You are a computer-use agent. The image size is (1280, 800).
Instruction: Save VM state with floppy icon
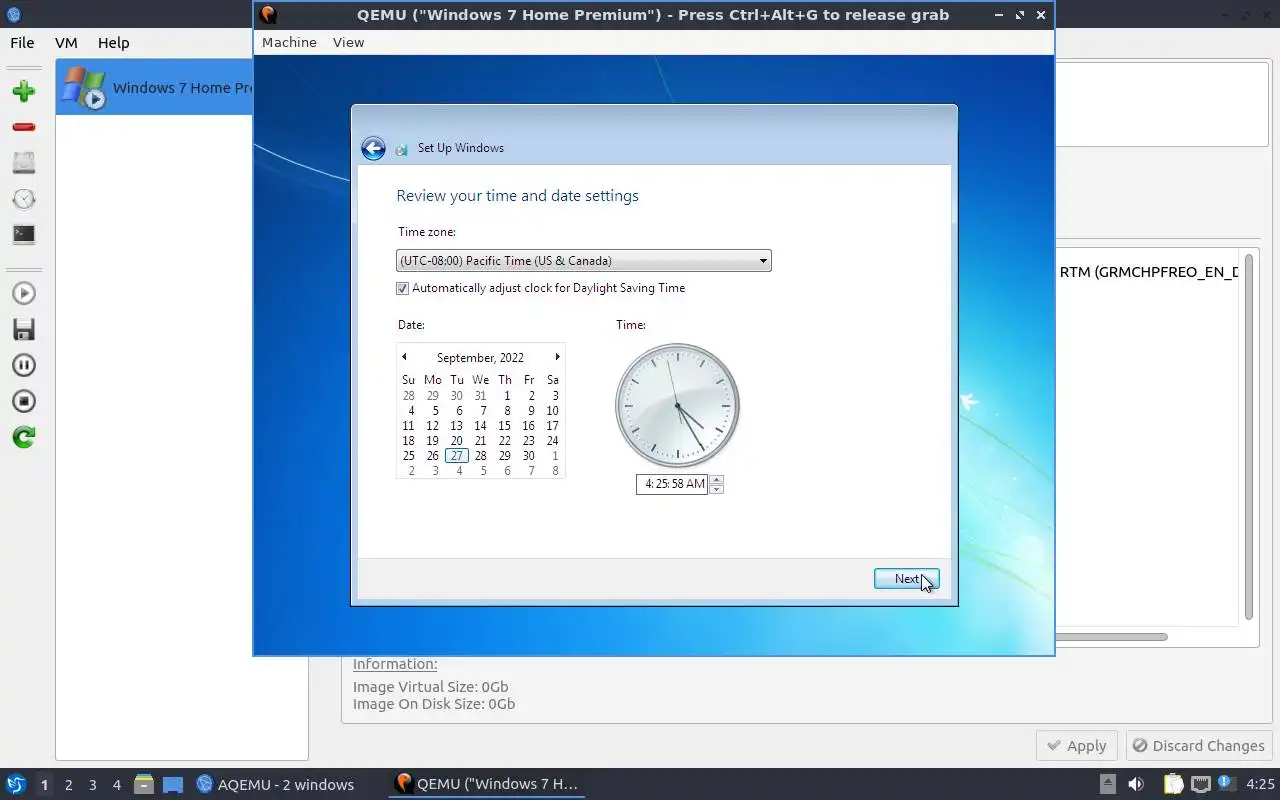[24, 329]
